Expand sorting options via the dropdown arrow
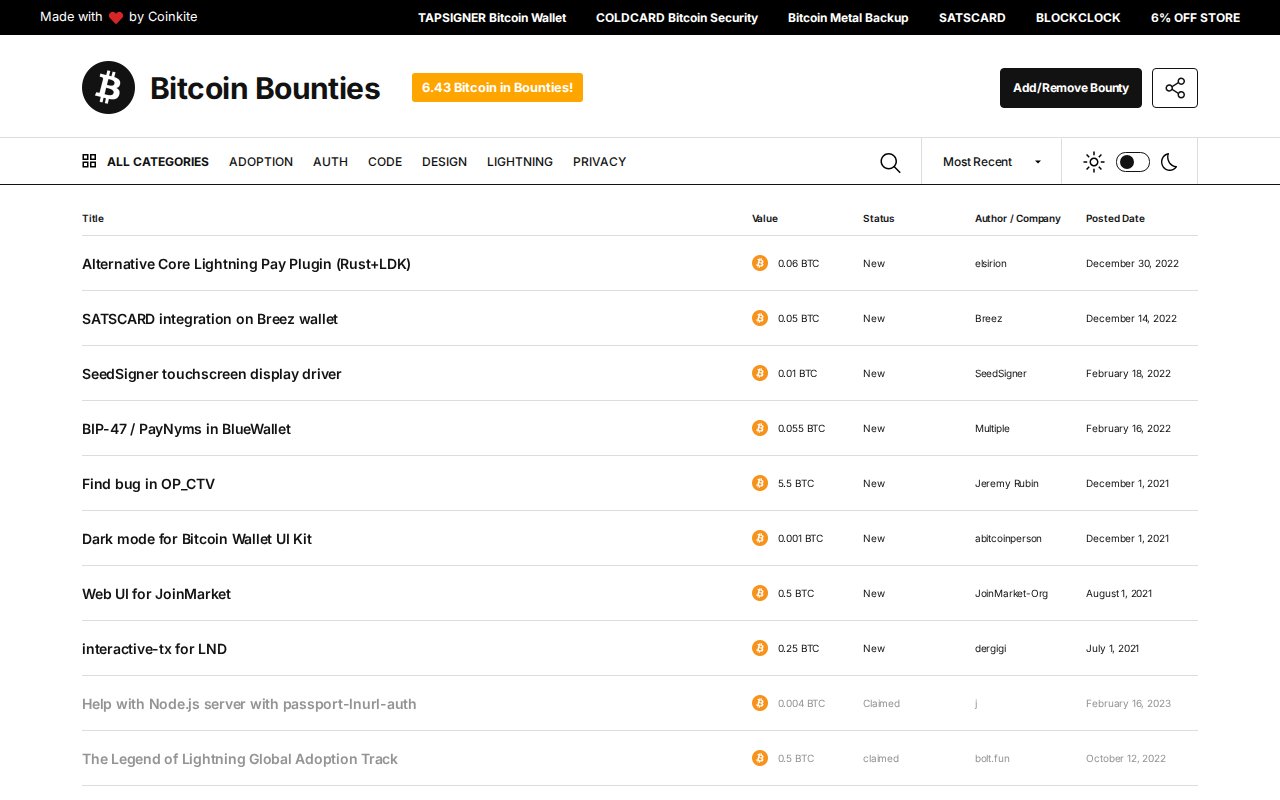Image resolution: width=1280 pixels, height=800 pixels. coord(1037,161)
